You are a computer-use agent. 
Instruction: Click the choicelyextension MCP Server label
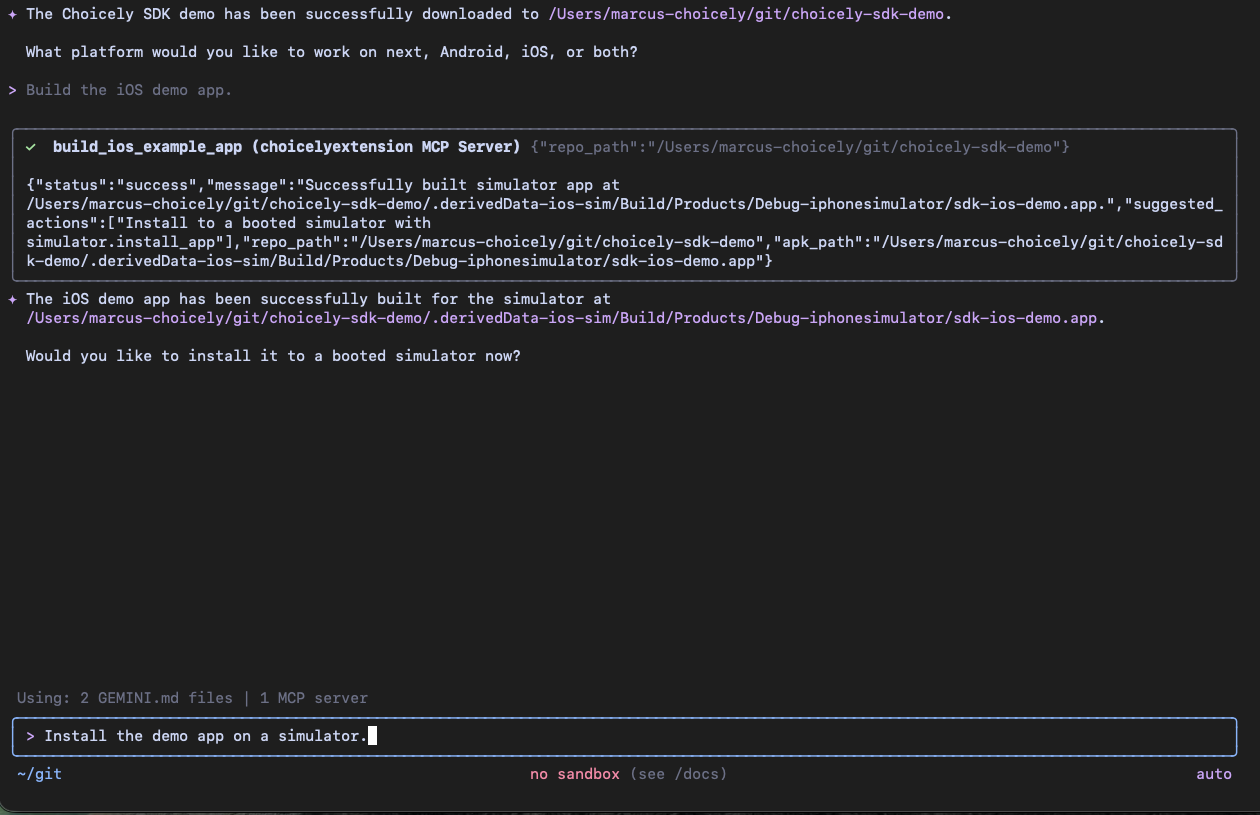click(x=378, y=146)
